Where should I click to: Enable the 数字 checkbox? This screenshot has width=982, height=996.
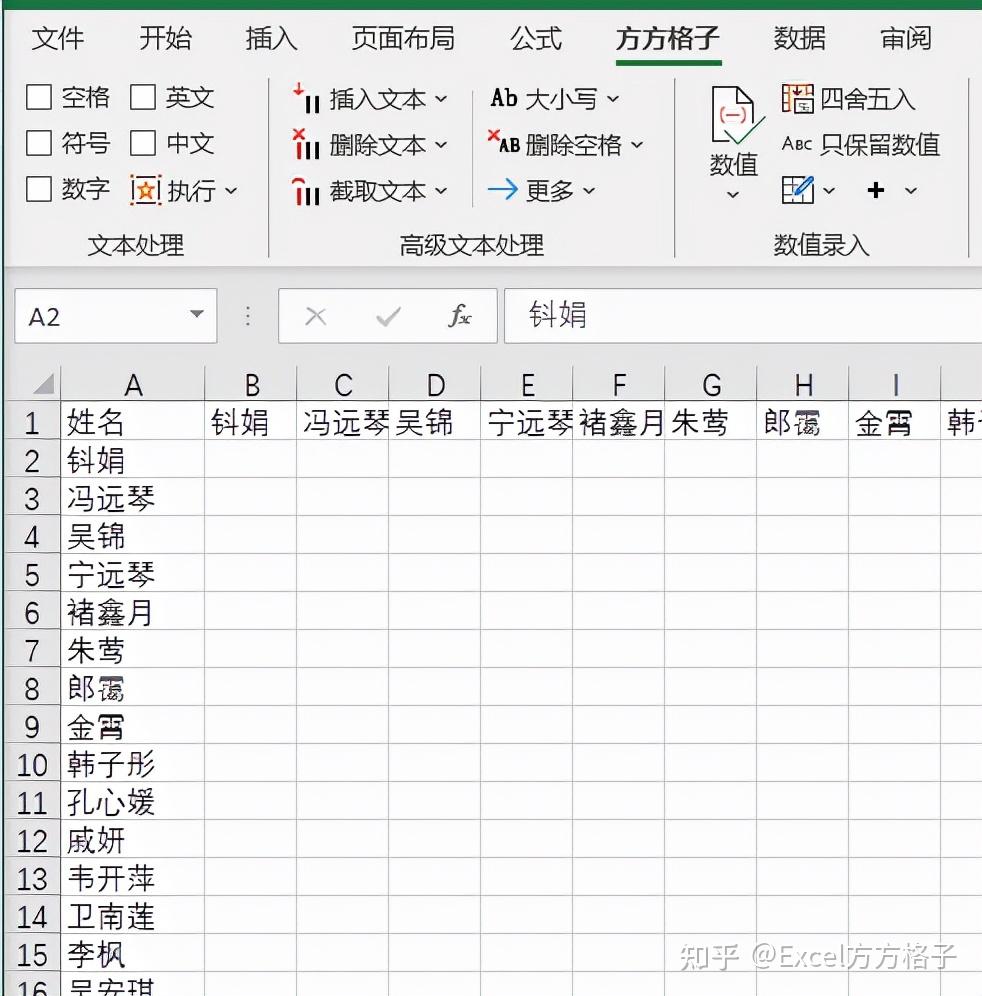coord(38,189)
